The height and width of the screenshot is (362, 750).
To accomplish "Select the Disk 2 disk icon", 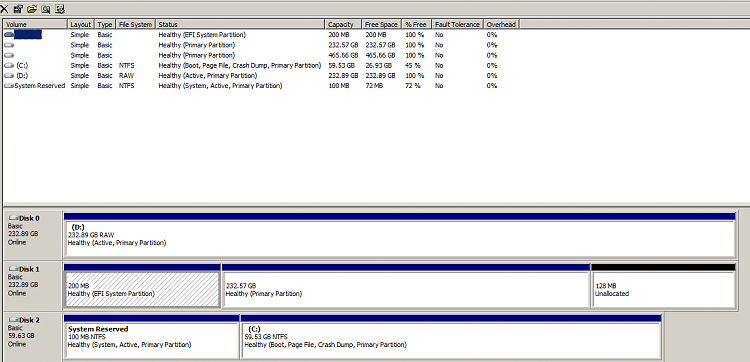I will (13, 320).
